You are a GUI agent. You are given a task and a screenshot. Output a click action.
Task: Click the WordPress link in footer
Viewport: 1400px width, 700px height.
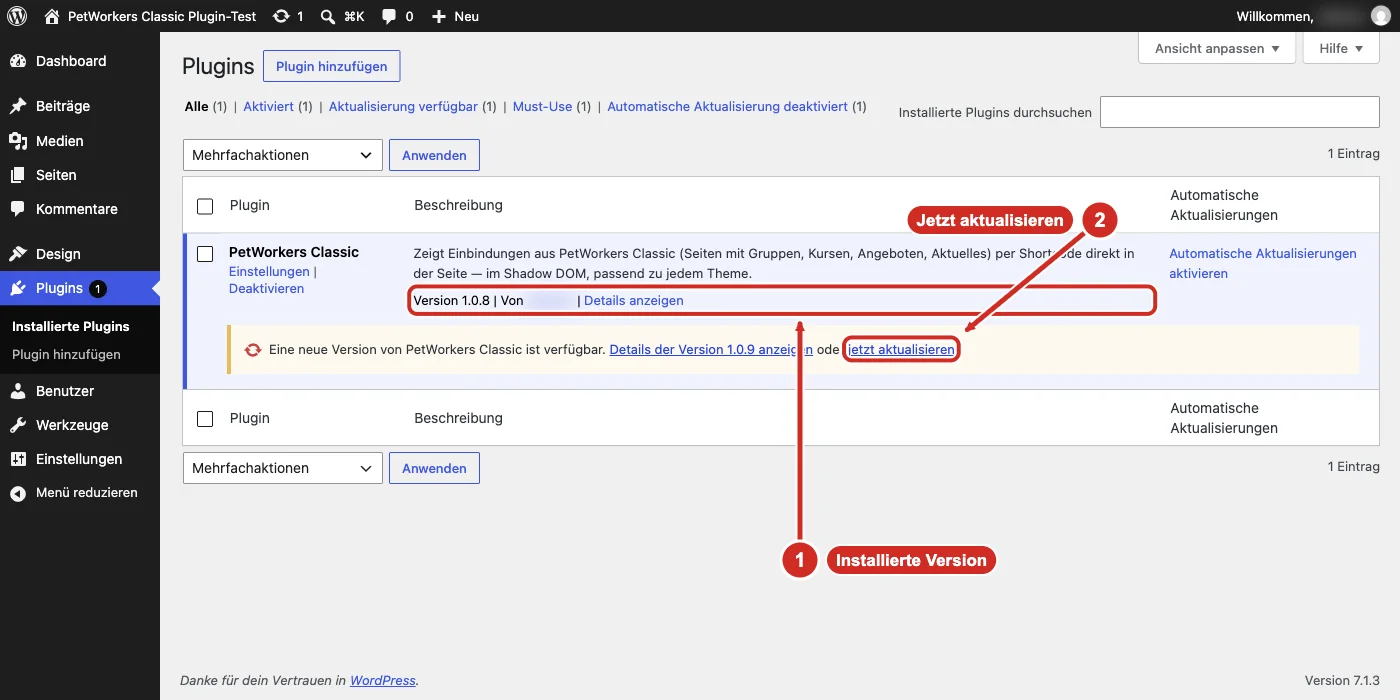pyautogui.click(x=382, y=680)
